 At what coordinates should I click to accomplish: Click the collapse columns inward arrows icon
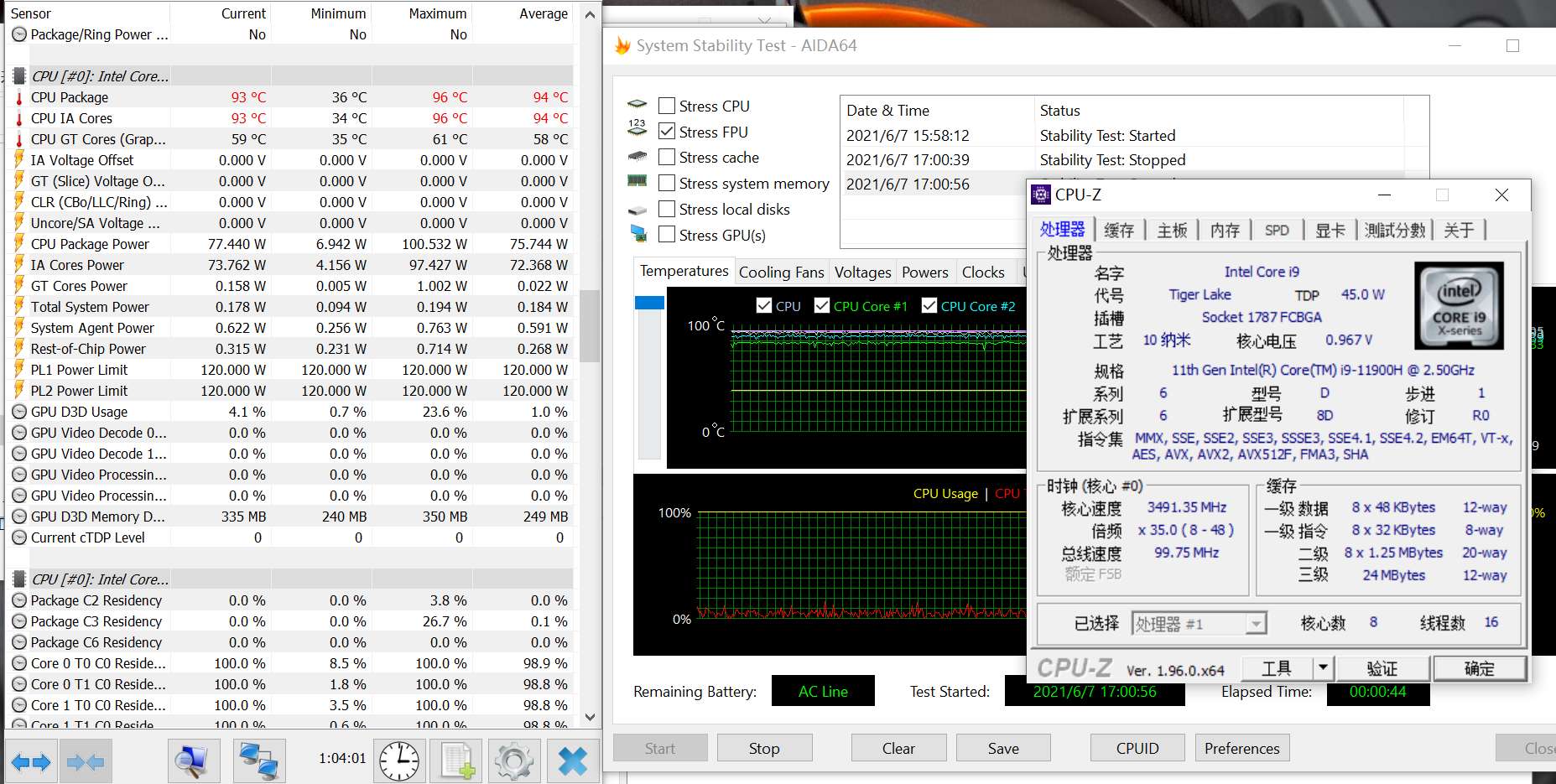click(86, 762)
